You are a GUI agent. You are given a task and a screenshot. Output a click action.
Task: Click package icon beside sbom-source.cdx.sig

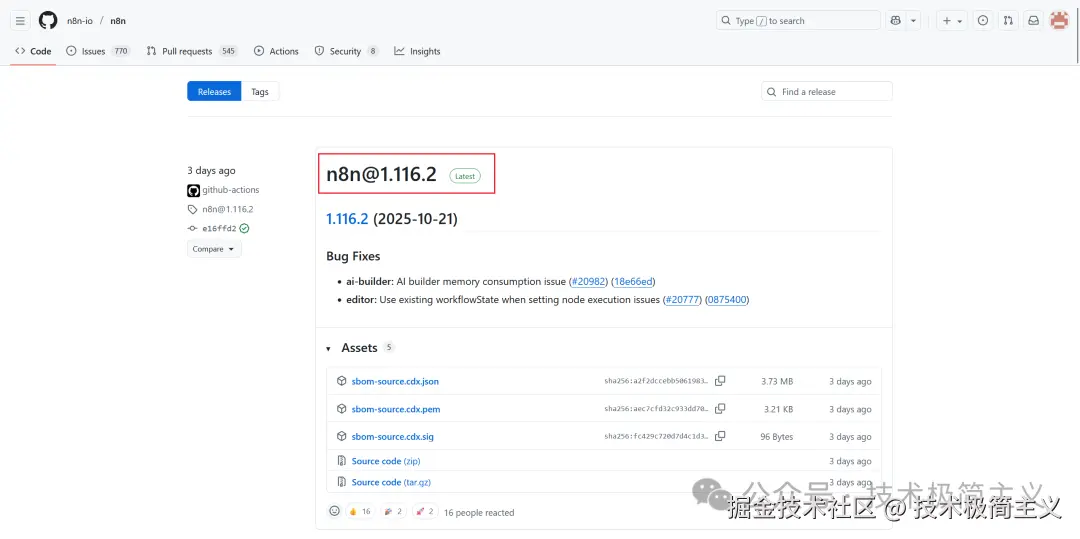tap(341, 436)
